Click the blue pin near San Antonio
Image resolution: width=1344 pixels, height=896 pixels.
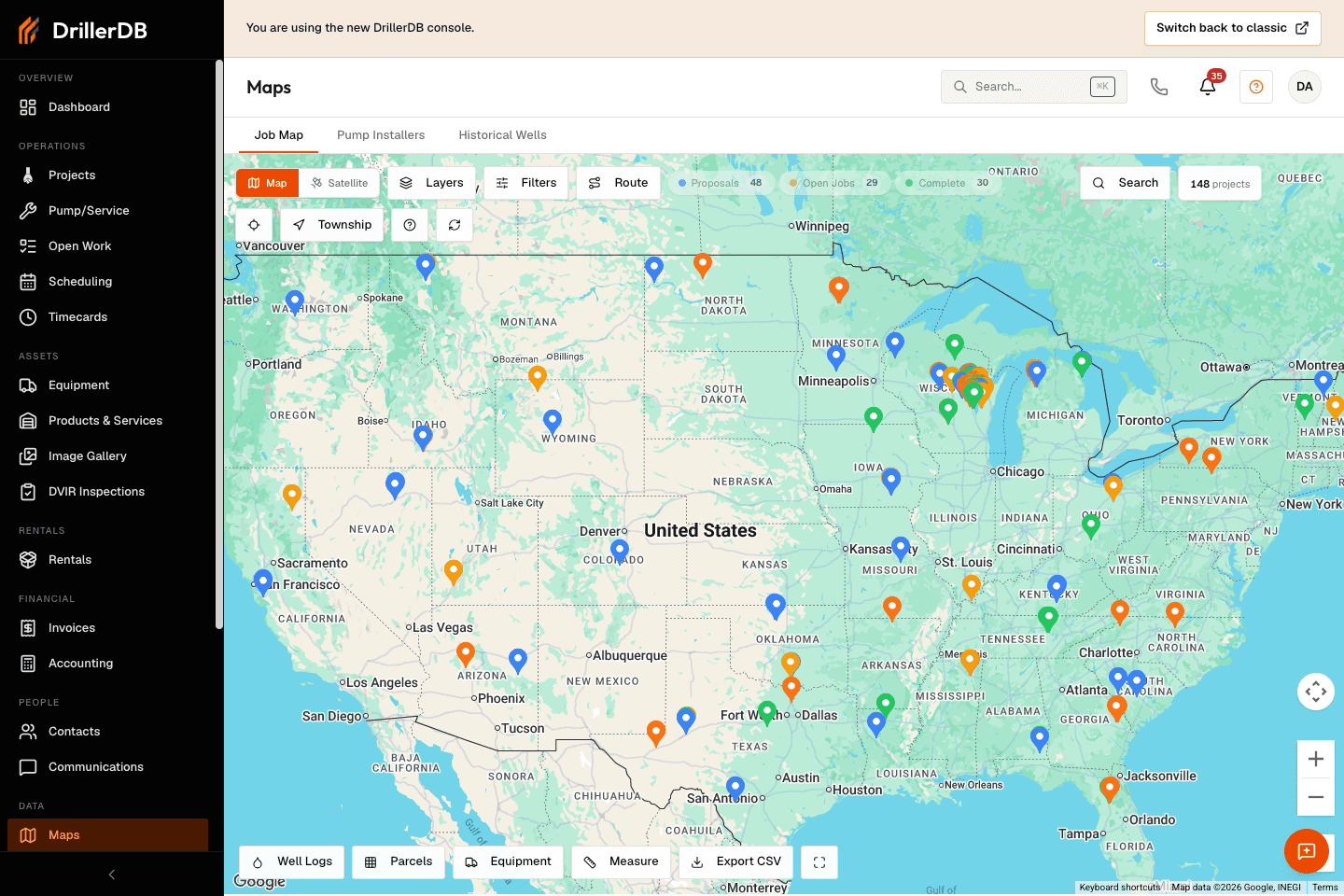click(x=735, y=790)
